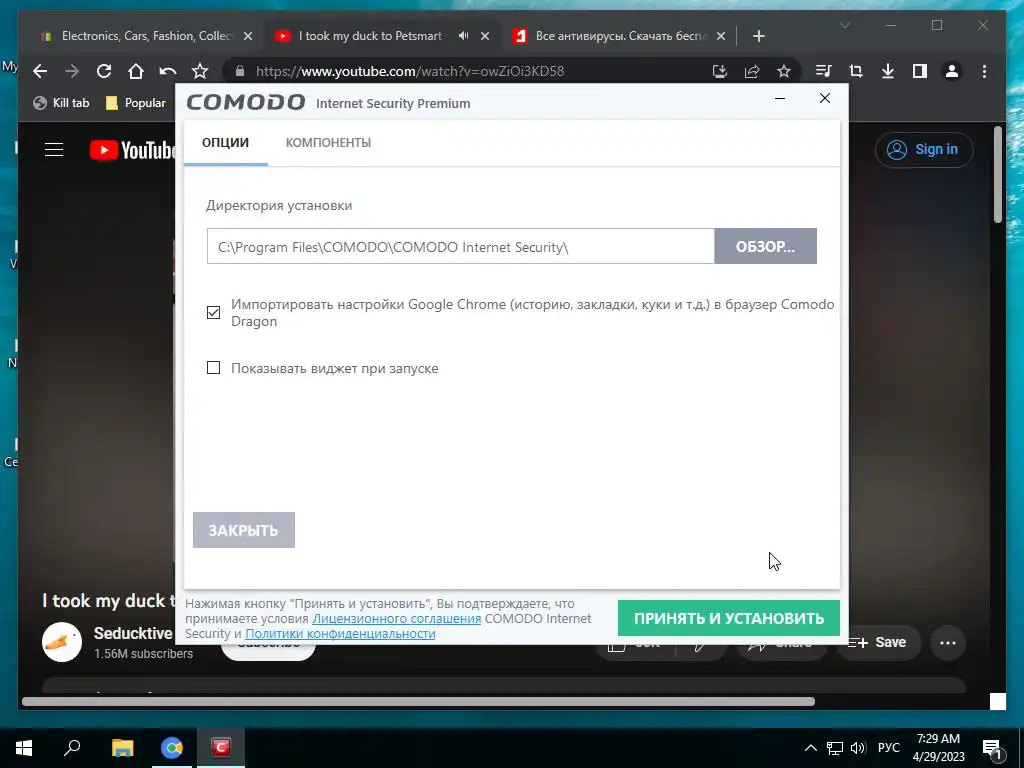The width and height of the screenshot is (1024, 768).
Task: Click the installation directory path field
Action: click(460, 246)
